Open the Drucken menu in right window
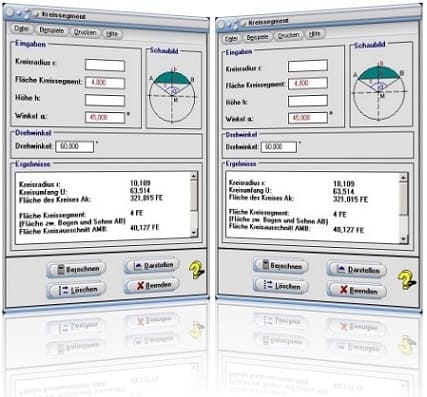The image size is (427, 397). [289, 36]
